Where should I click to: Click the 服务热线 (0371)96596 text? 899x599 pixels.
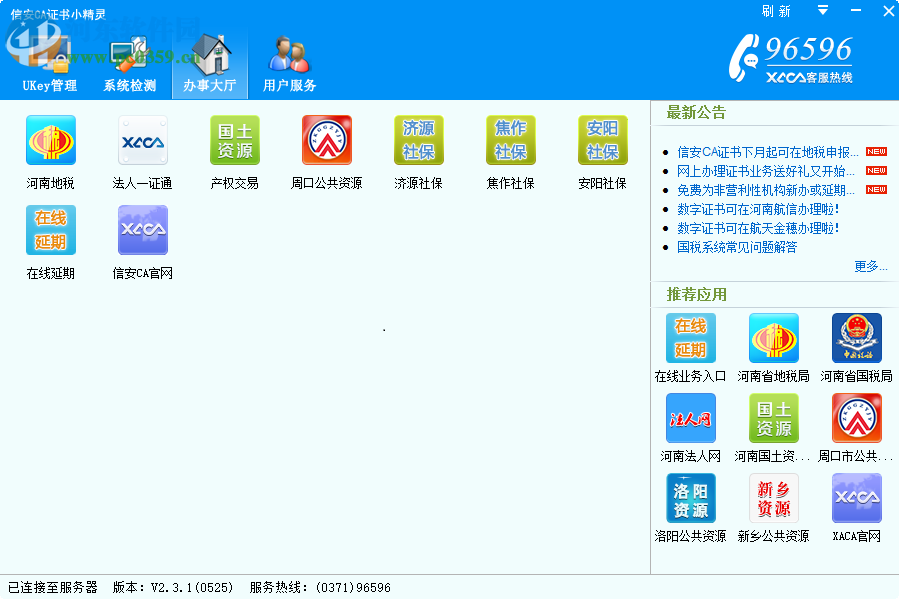click(x=320, y=588)
